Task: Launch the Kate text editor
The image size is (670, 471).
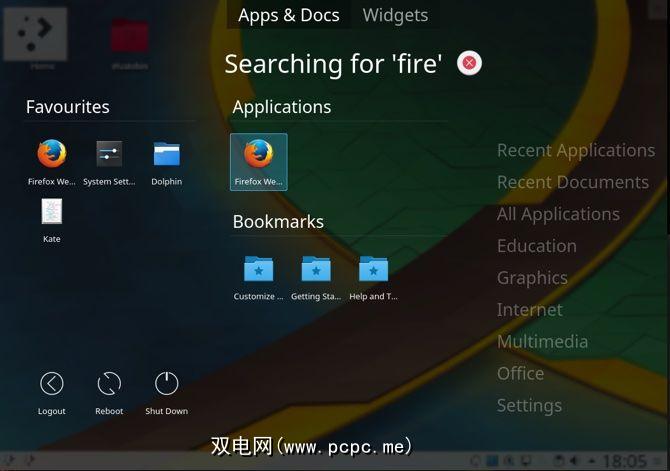Action: click(x=52, y=220)
